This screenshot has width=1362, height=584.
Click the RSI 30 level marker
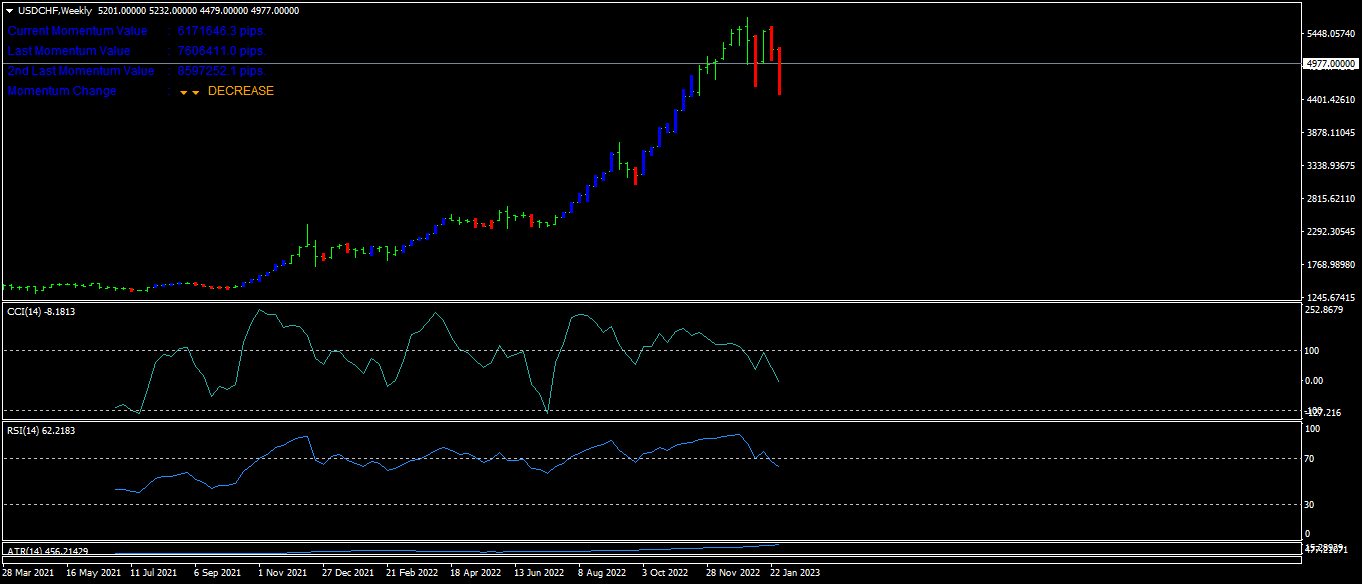point(1311,504)
